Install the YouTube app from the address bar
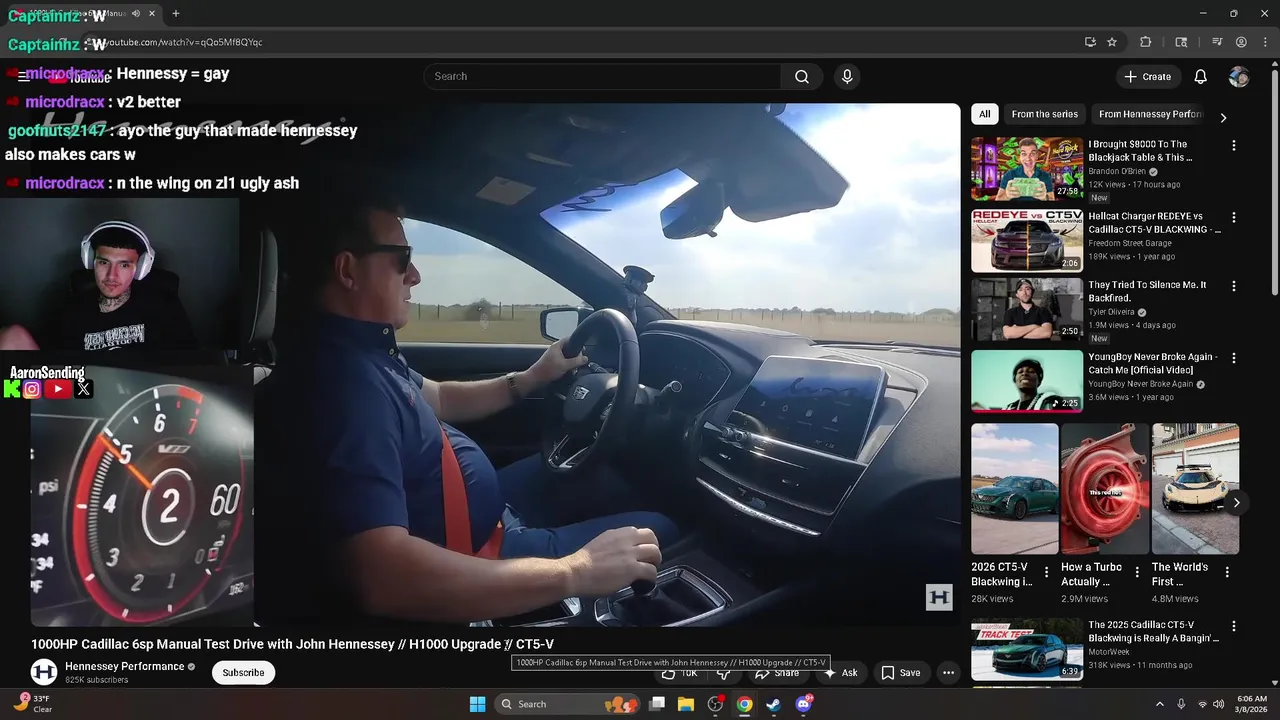This screenshot has width=1280, height=720. 1090,42
